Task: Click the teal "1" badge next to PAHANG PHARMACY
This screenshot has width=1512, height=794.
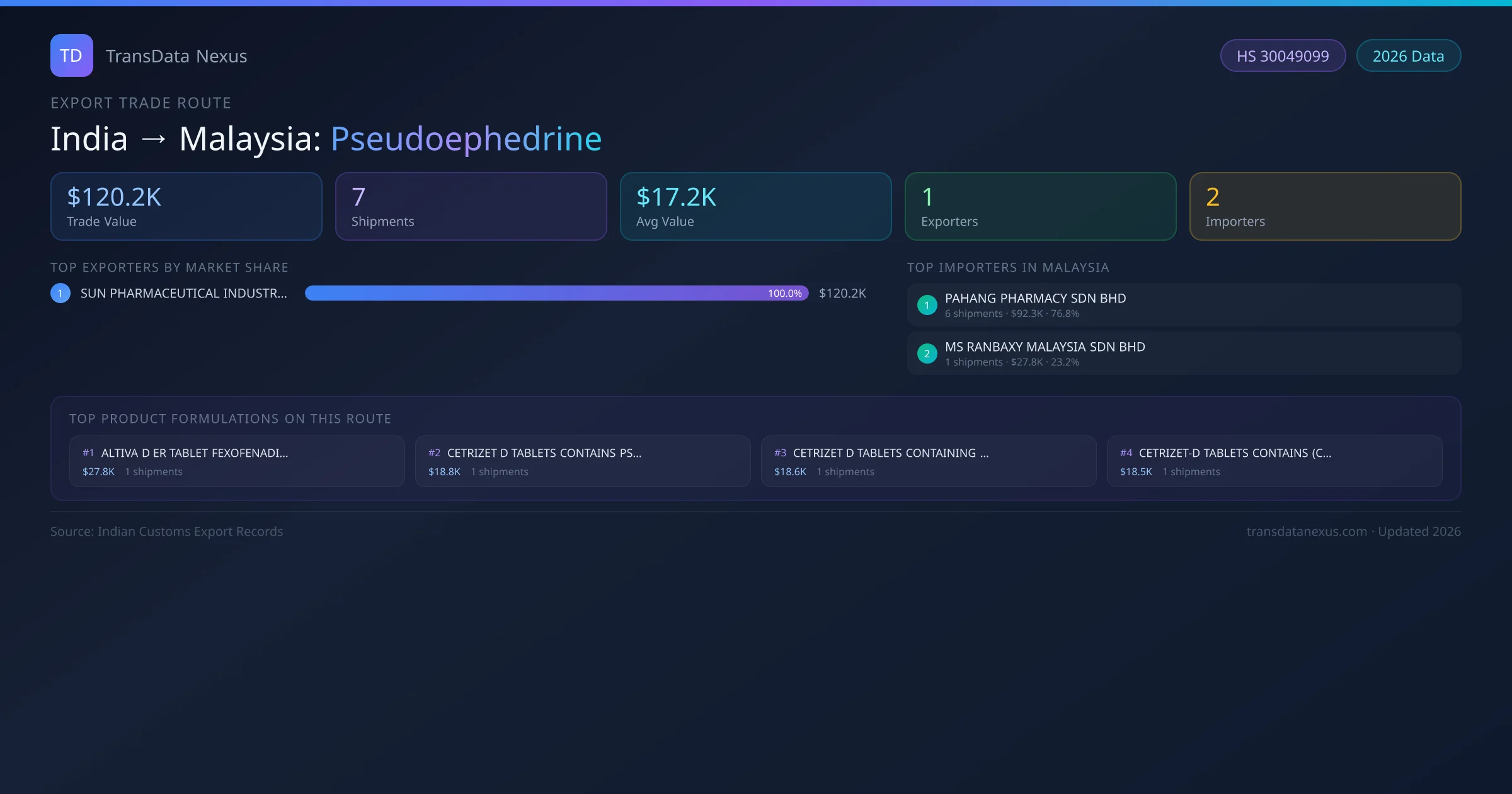Action: [x=927, y=305]
